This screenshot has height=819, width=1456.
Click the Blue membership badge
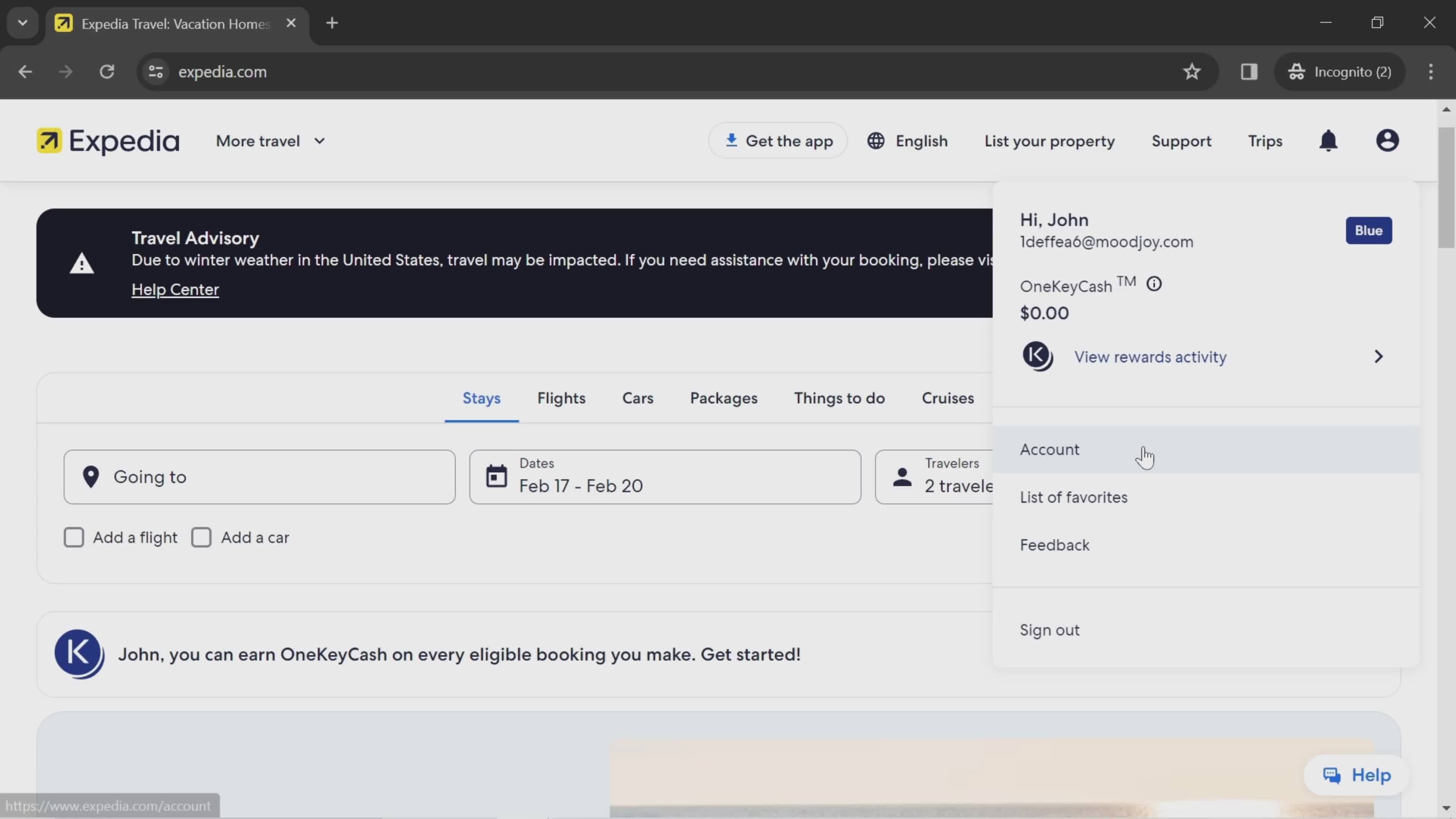pos(1368,231)
